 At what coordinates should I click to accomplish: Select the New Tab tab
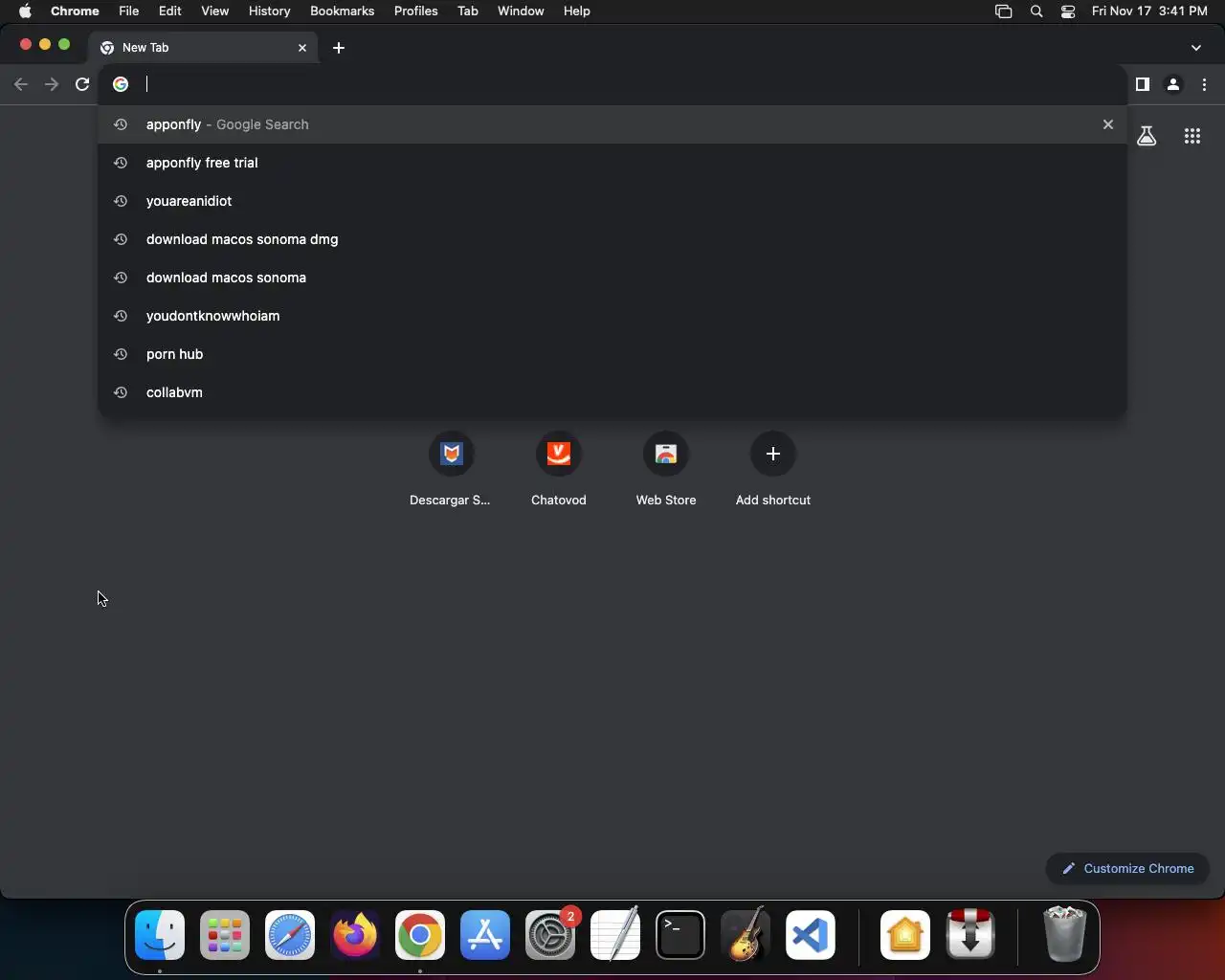tap(204, 48)
